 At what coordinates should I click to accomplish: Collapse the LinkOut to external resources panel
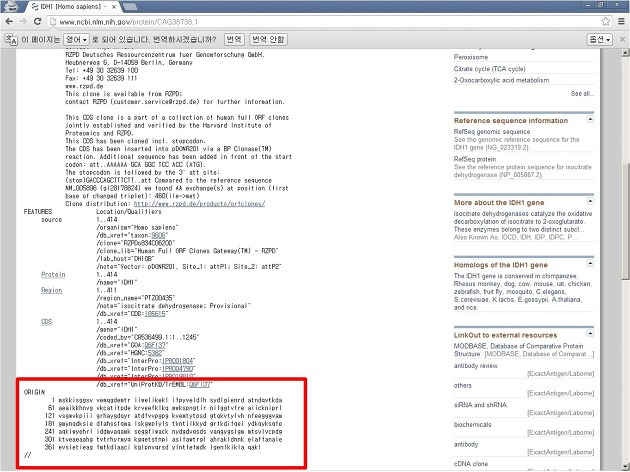(590, 333)
